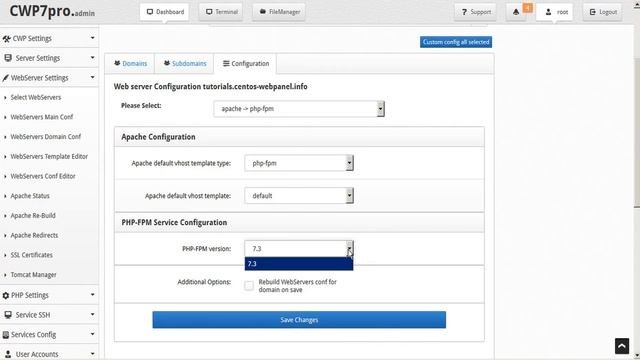Viewport: 640px width, 360px height.
Task: Expand CWP Settings menu arrow
Action: [x=93, y=38]
